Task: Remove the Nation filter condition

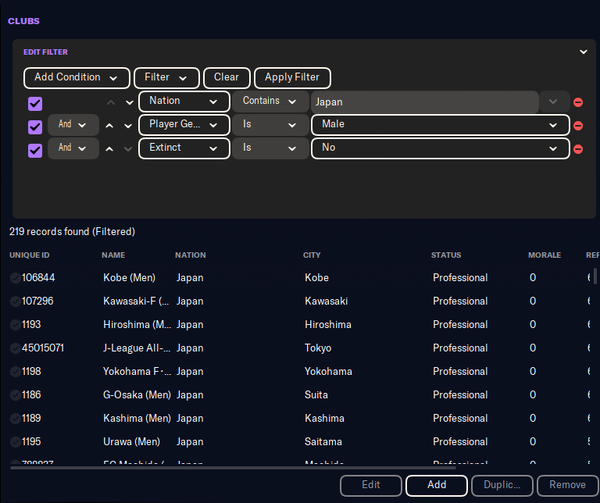Action: (x=578, y=102)
